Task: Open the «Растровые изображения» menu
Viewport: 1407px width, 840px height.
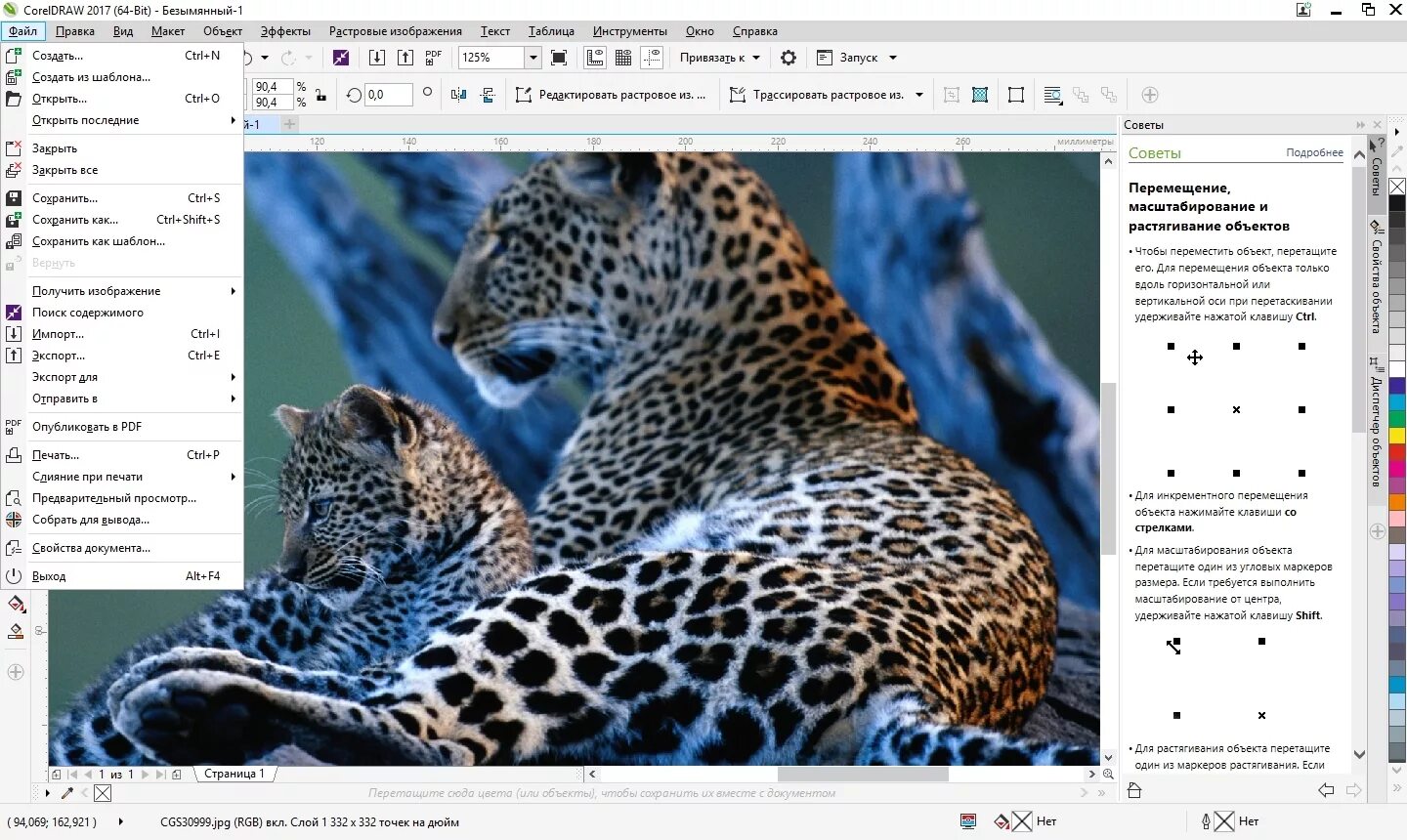Action: (x=395, y=30)
